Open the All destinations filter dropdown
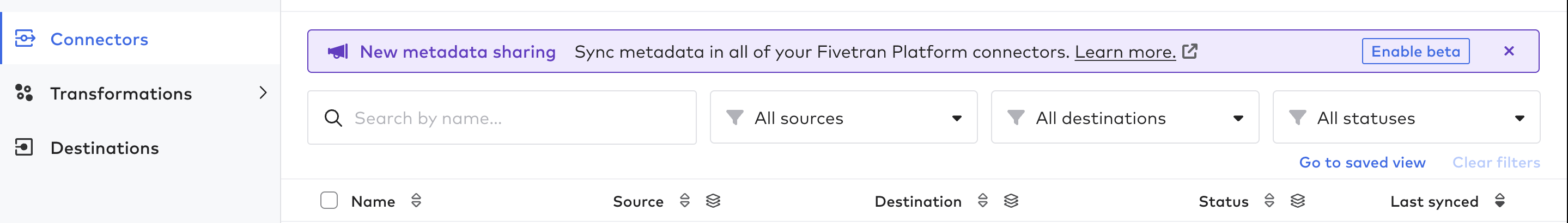This screenshot has width=1568, height=223. coord(1125,118)
